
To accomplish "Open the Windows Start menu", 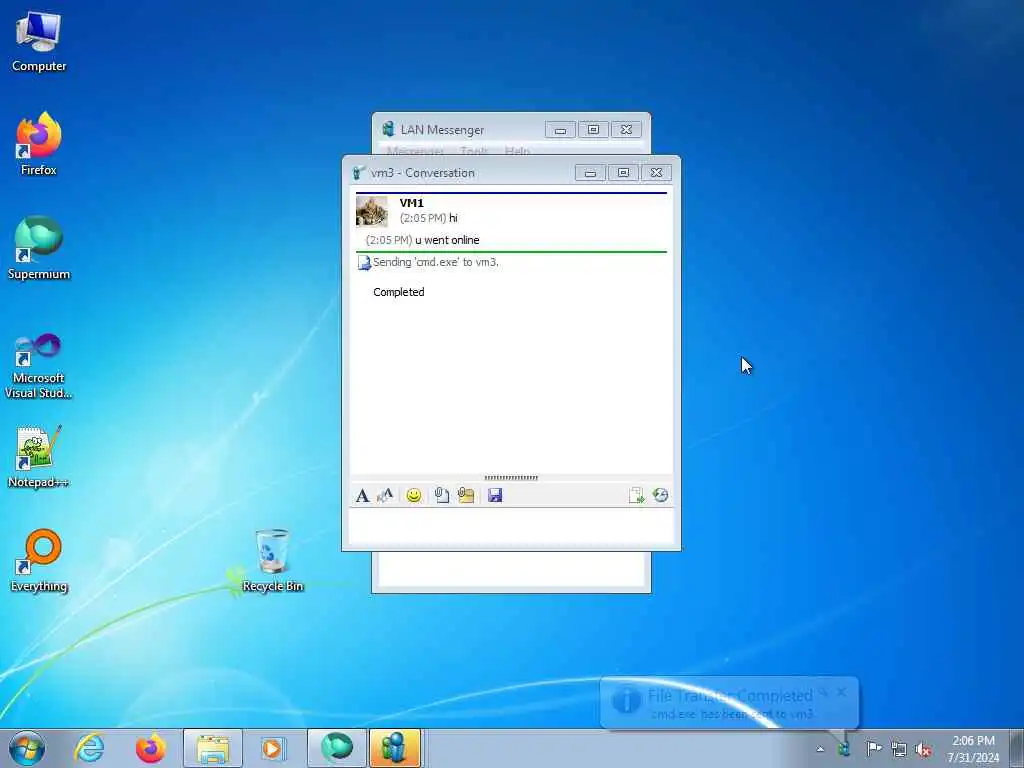I will [27, 748].
